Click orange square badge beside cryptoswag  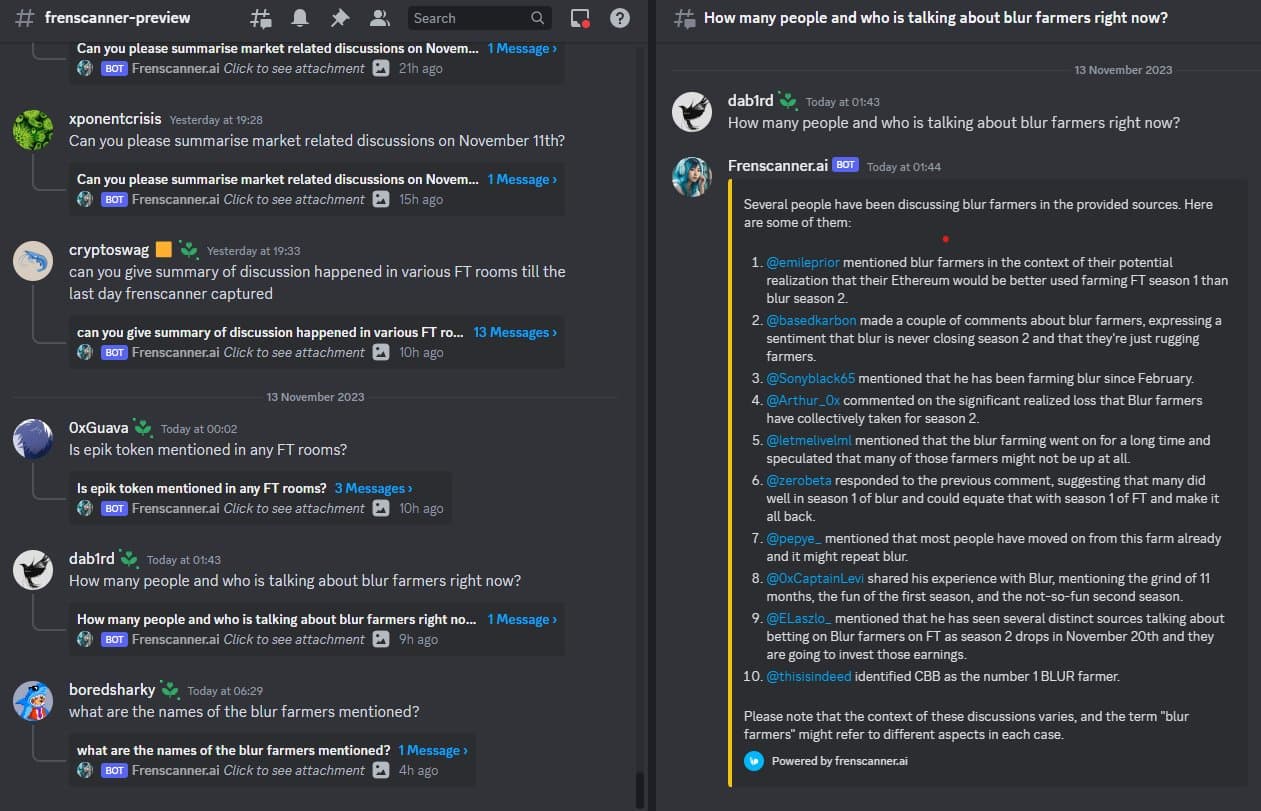(164, 250)
